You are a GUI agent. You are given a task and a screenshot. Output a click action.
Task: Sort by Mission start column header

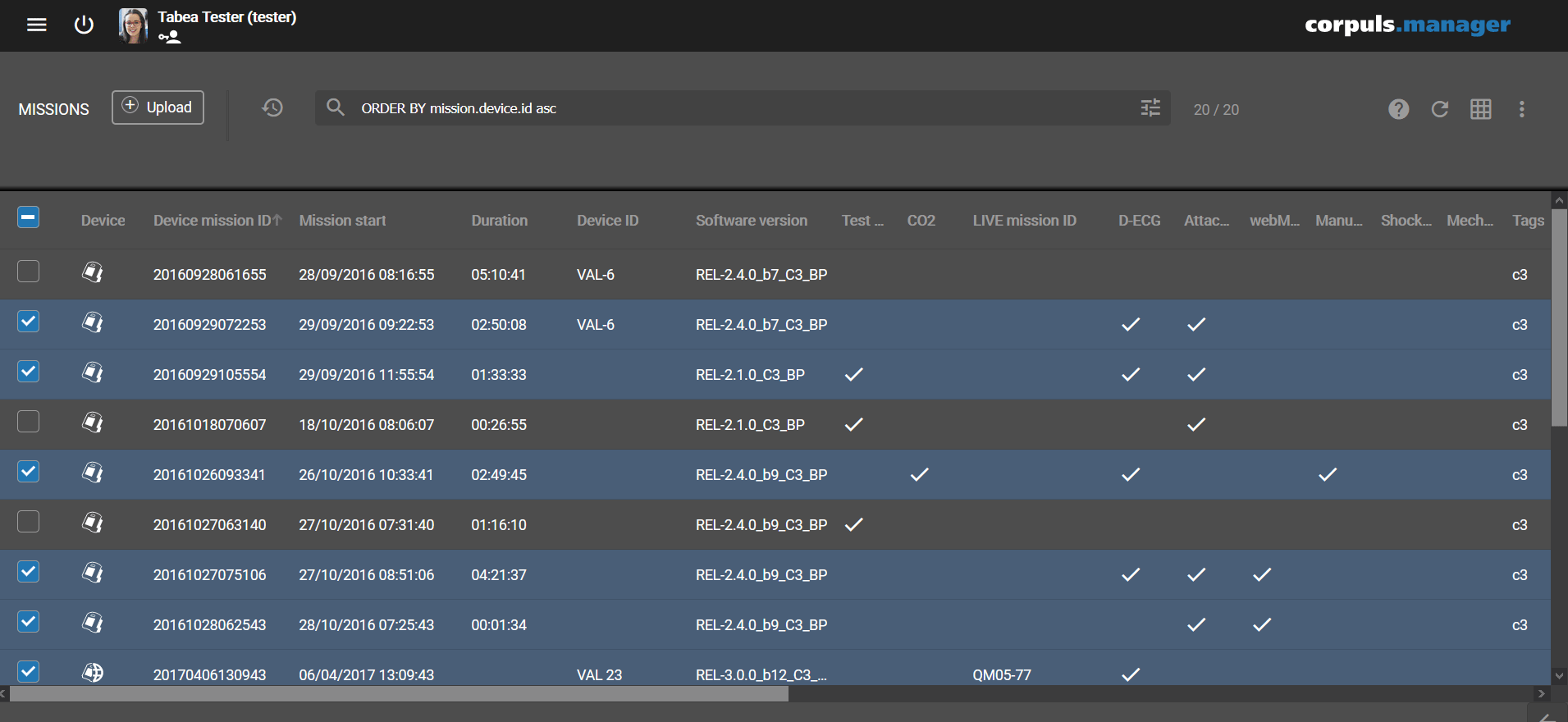coord(342,221)
